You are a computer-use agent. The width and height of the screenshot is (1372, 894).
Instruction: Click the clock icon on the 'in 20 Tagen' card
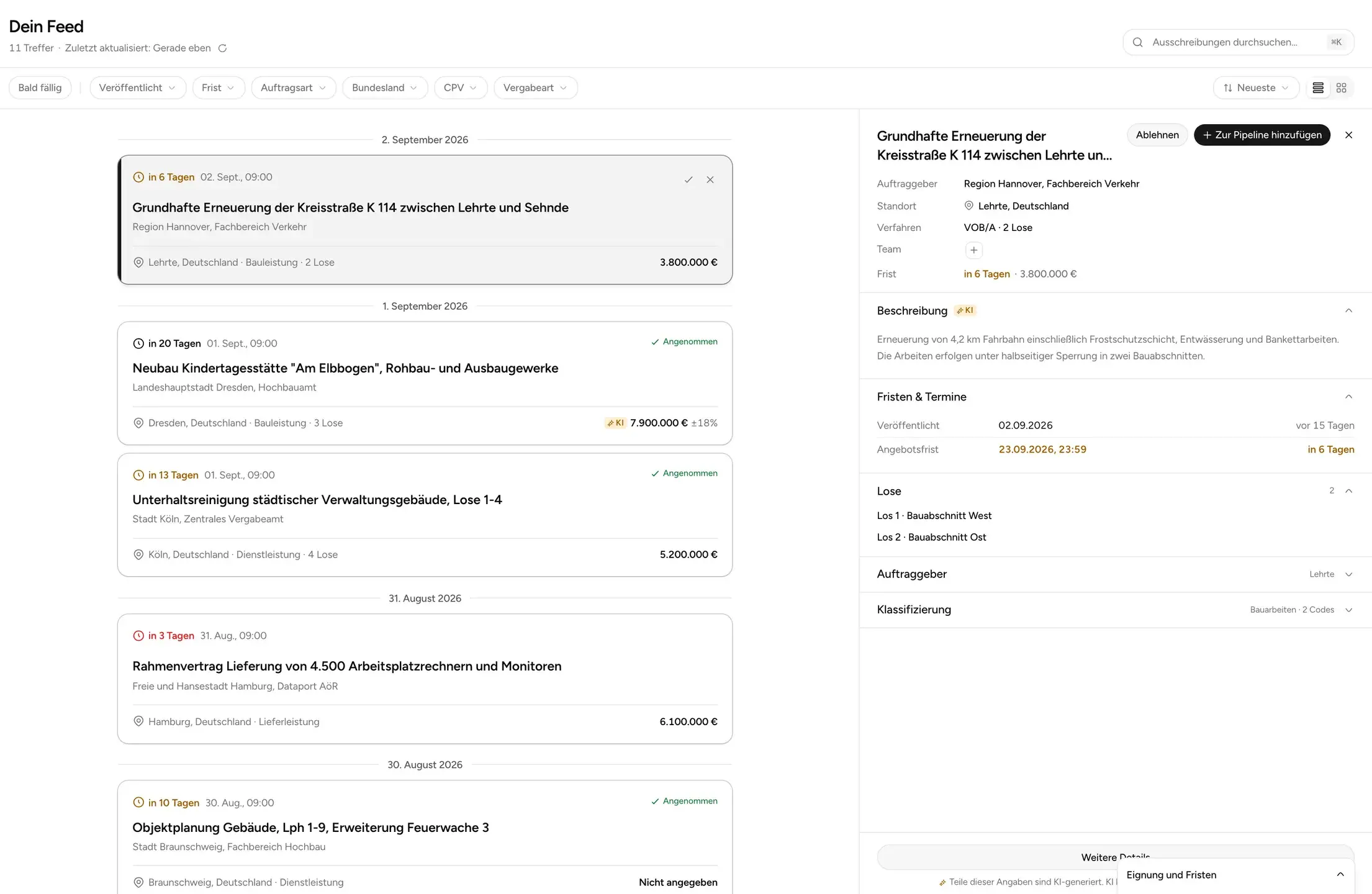(x=138, y=344)
